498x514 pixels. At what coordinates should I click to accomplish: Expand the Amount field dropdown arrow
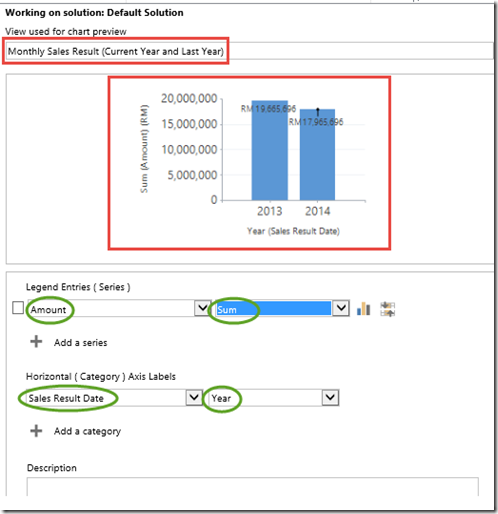click(x=202, y=308)
